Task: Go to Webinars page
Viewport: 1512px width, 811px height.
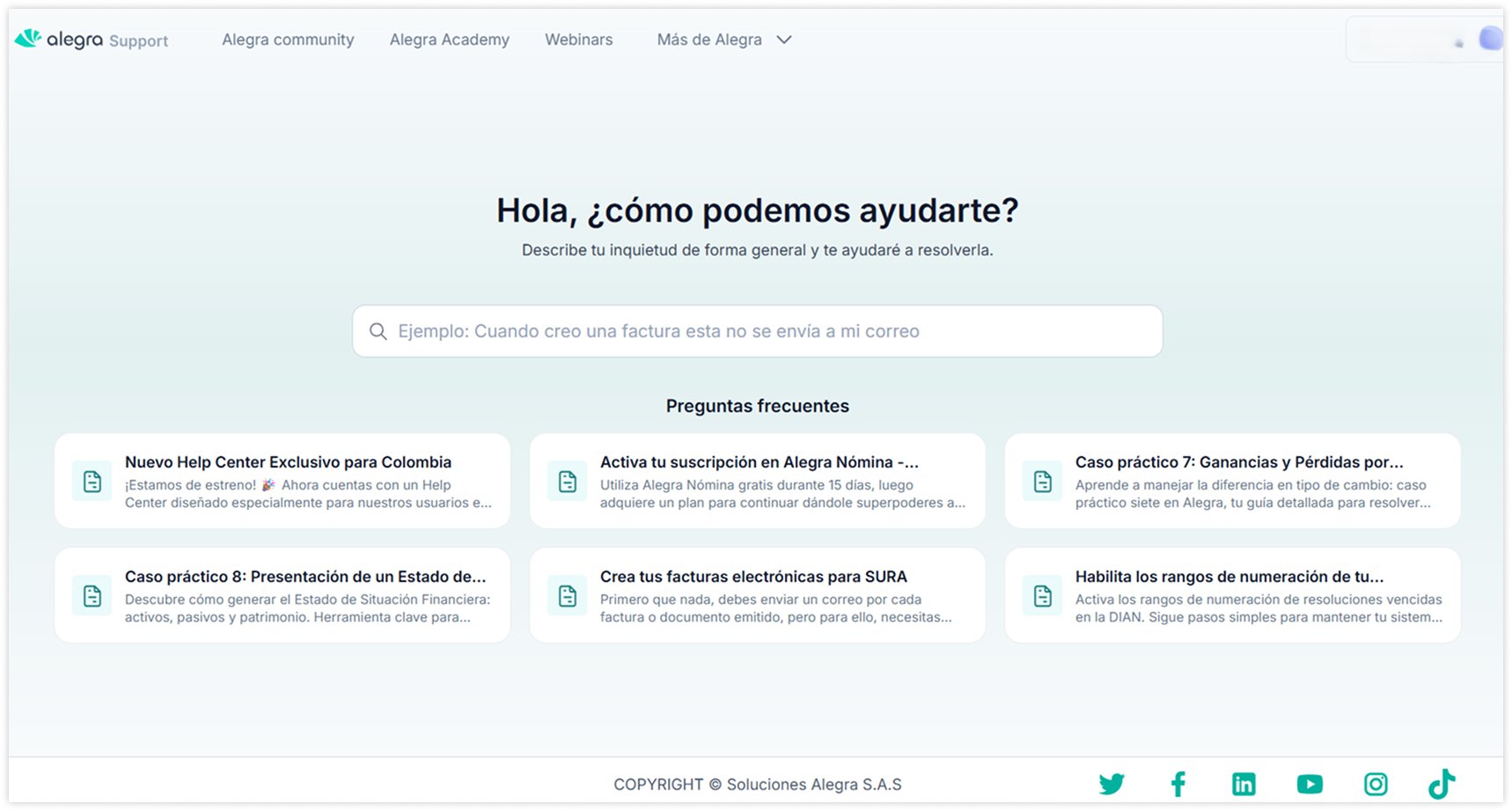Action: click(579, 40)
